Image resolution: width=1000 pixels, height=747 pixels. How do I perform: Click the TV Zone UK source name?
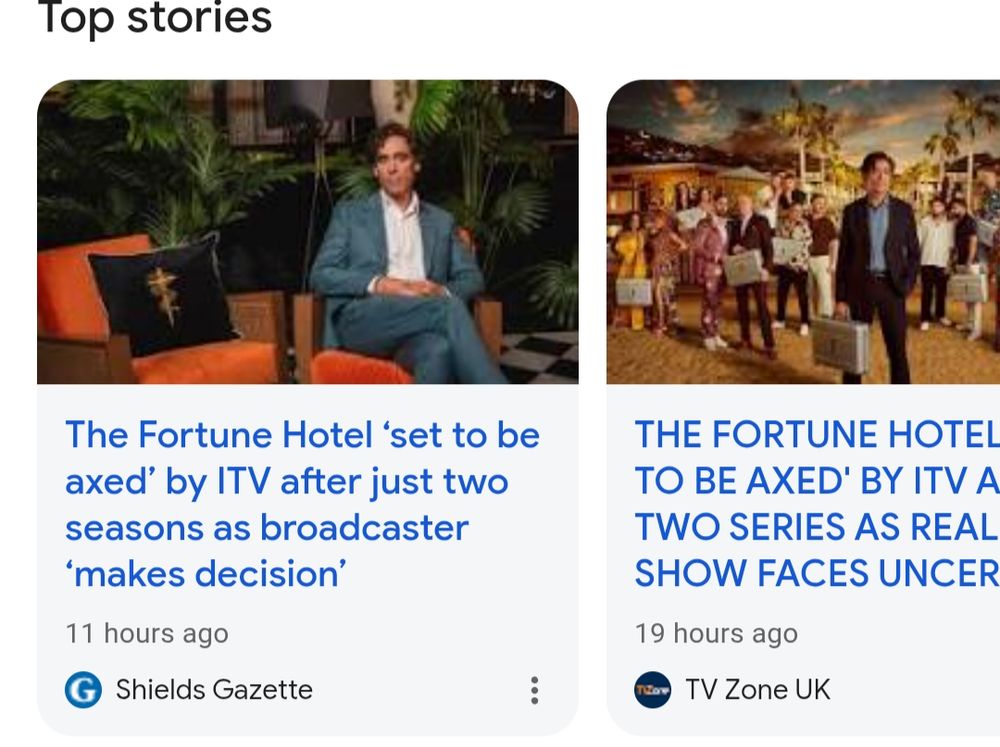point(757,690)
